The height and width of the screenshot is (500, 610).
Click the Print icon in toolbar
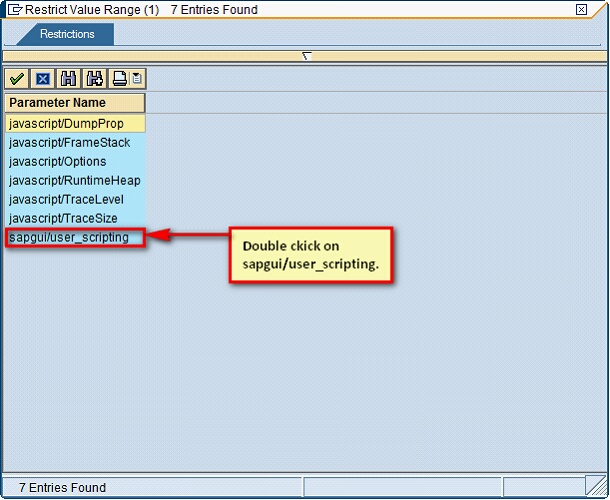coord(120,78)
